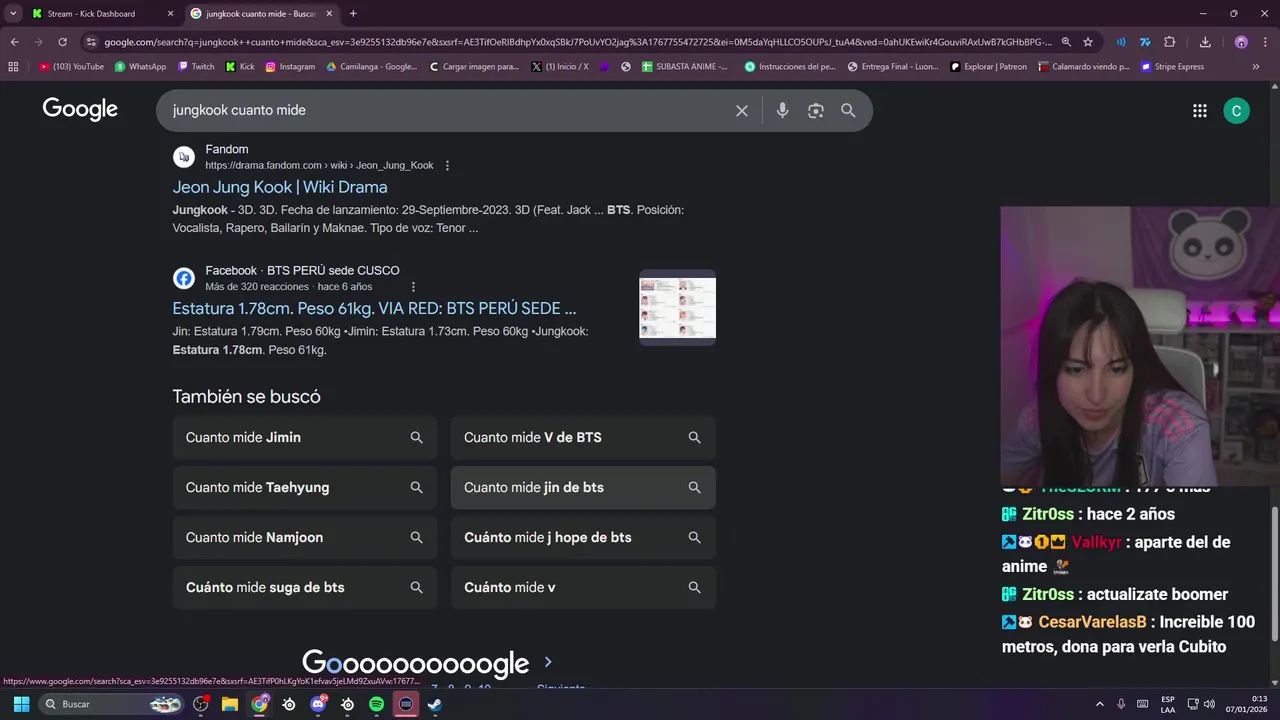
Task: Click the Windows taskbar Buscar search box
Action: pyautogui.click(x=113, y=704)
